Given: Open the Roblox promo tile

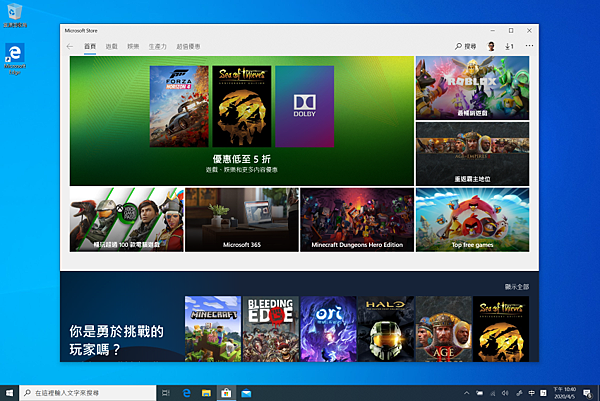Looking at the screenshot, I should [x=473, y=88].
